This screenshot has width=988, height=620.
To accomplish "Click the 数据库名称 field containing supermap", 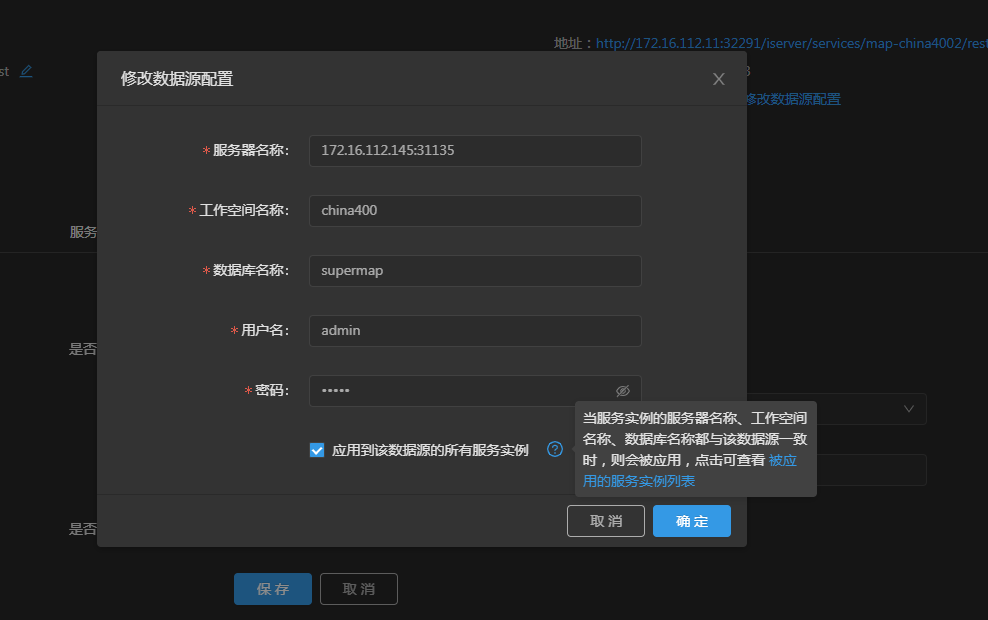I will click(475, 270).
